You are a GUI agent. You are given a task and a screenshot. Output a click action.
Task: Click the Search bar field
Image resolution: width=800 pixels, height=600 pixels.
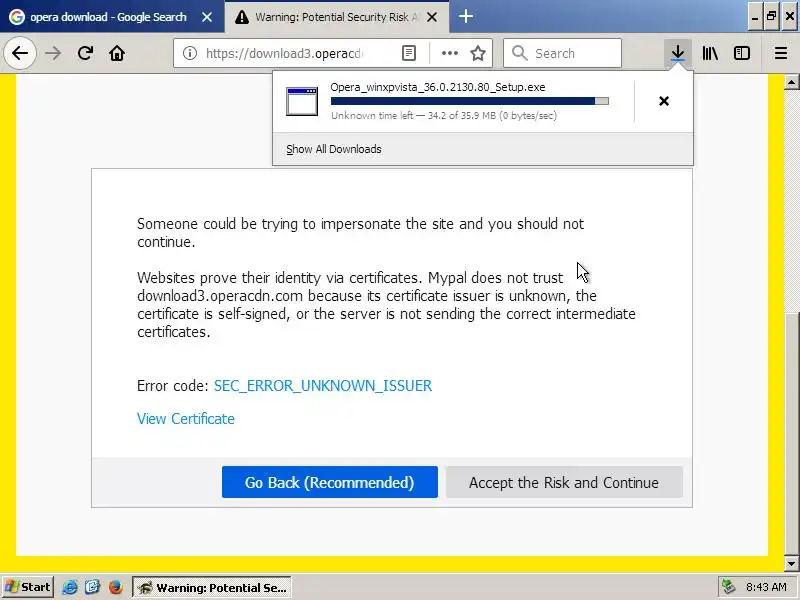tap(562, 53)
